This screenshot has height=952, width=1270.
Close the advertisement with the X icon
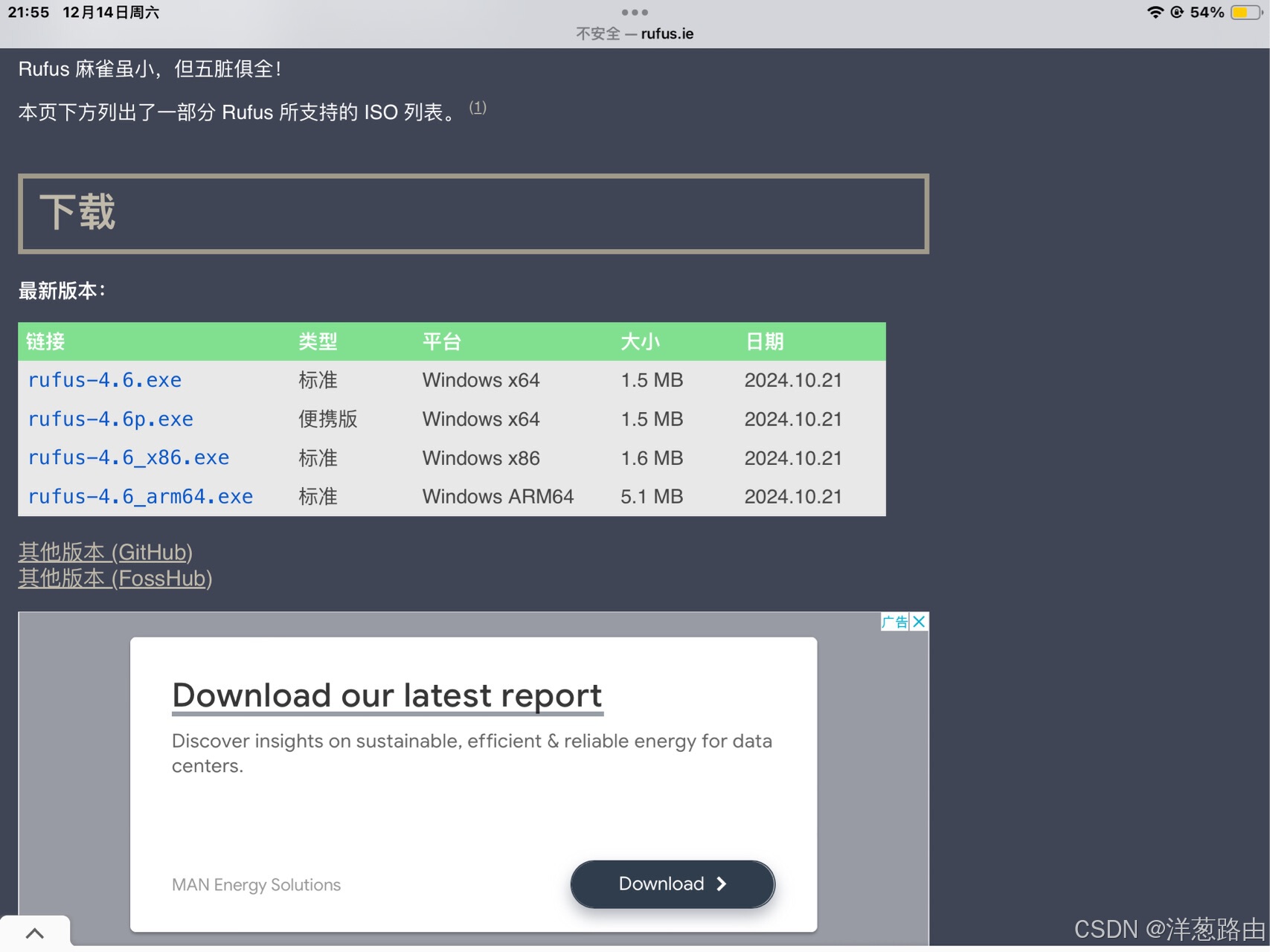tap(919, 622)
